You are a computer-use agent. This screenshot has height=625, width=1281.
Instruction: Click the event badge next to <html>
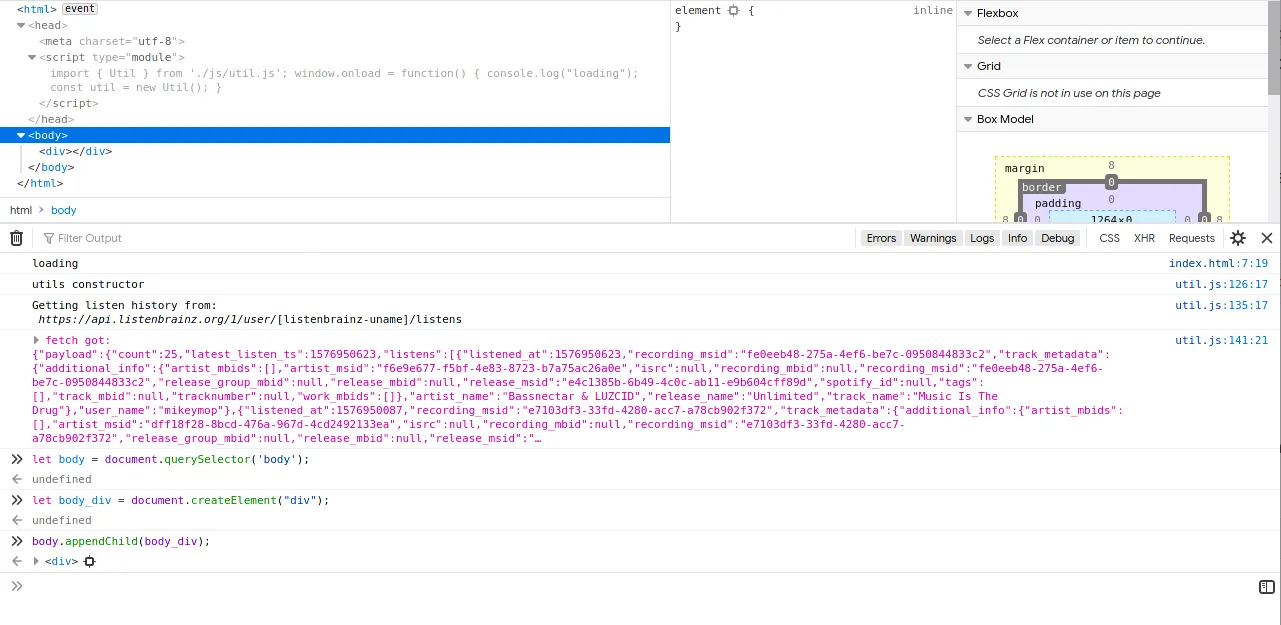pos(80,9)
